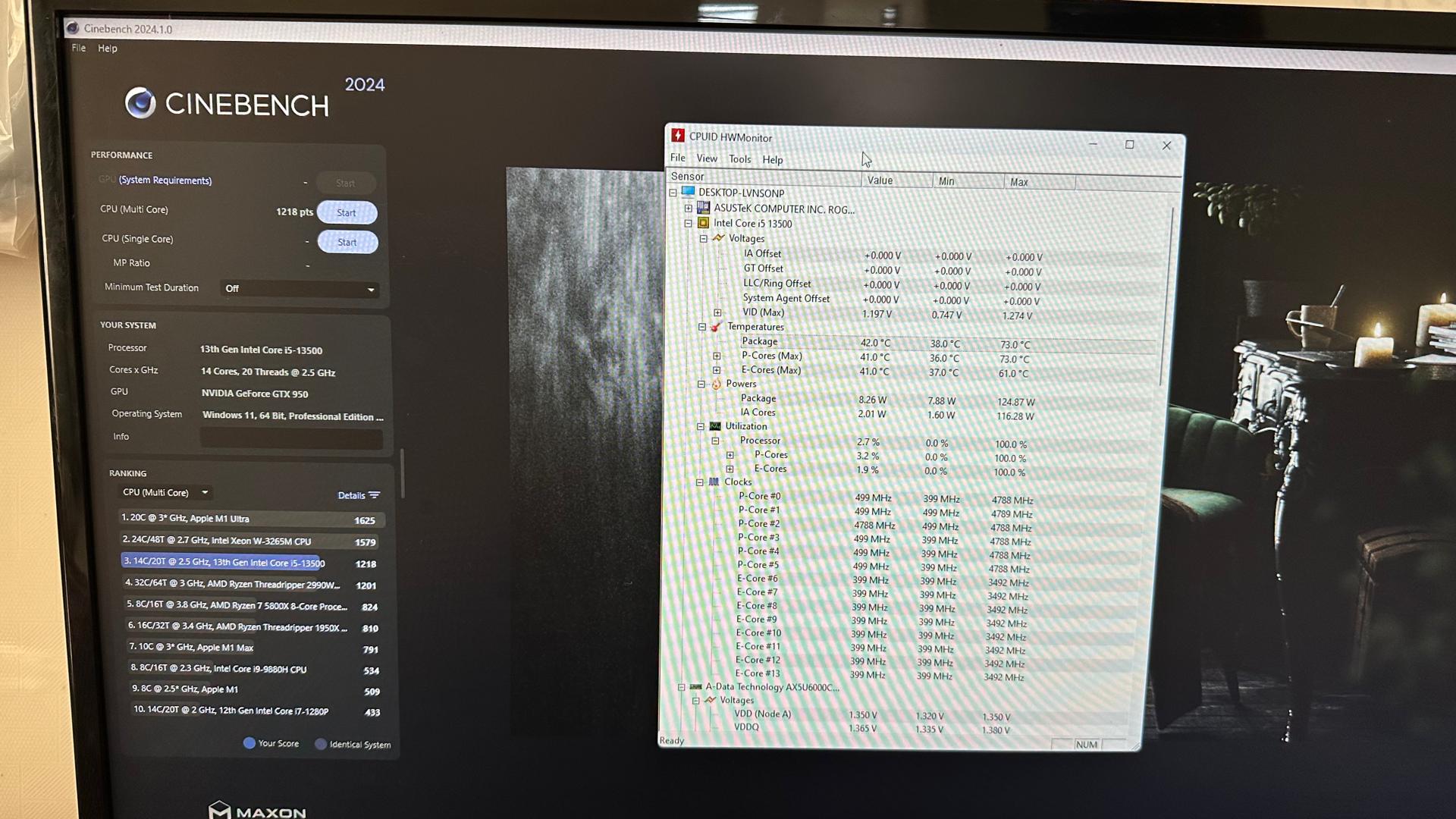Open the HWMonitor View menu
Screen dimensions: 1456x819
[707, 158]
